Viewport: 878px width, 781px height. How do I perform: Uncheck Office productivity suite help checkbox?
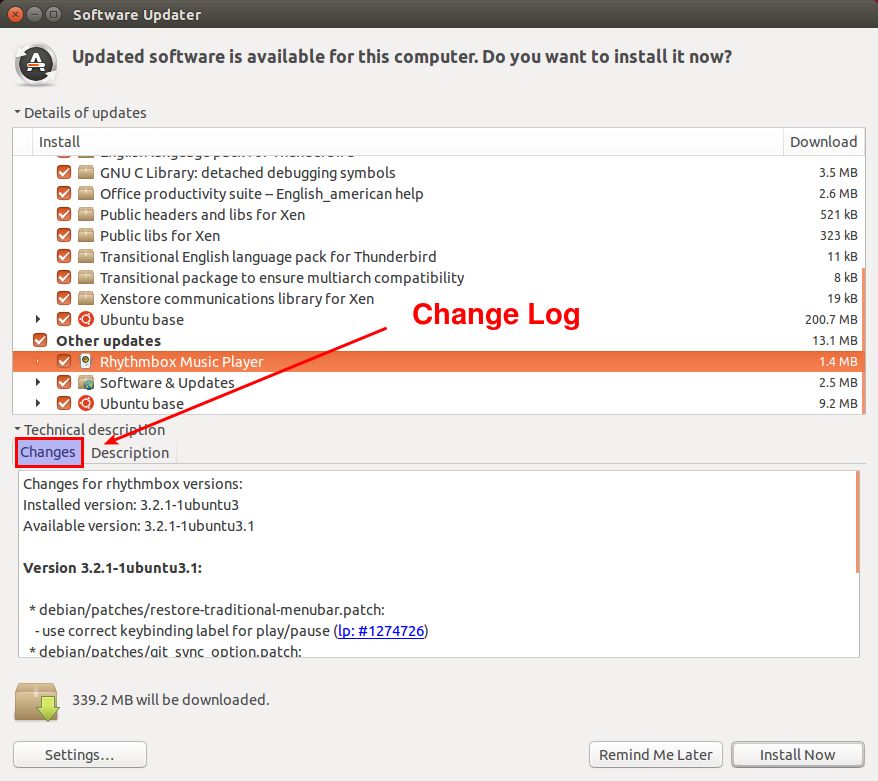coord(64,194)
